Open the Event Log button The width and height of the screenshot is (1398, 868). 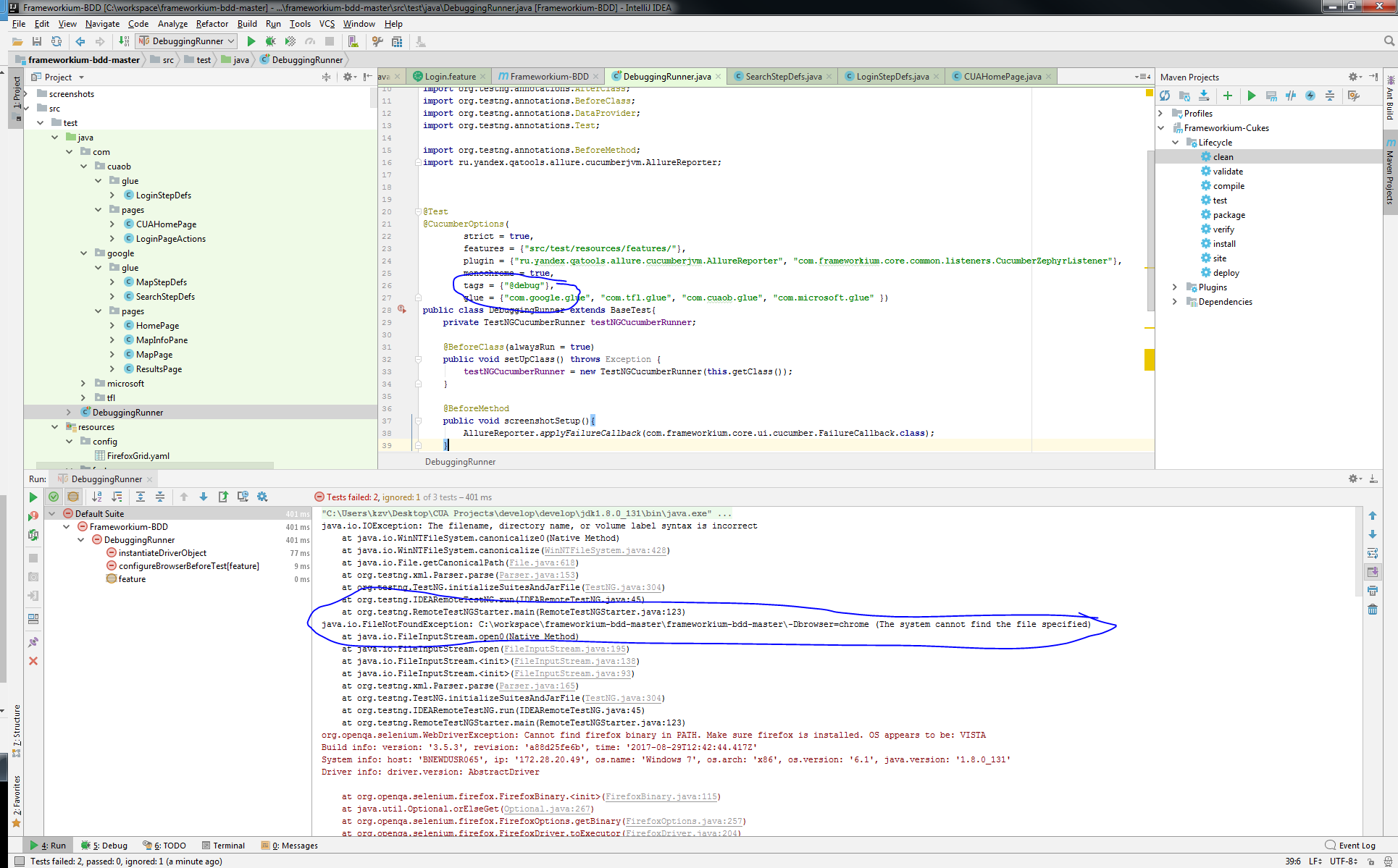[1350, 846]
